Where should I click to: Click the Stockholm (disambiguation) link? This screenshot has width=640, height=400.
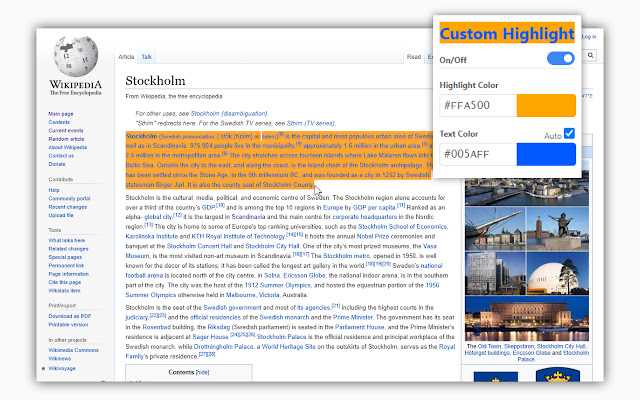(x=229, y=113)
